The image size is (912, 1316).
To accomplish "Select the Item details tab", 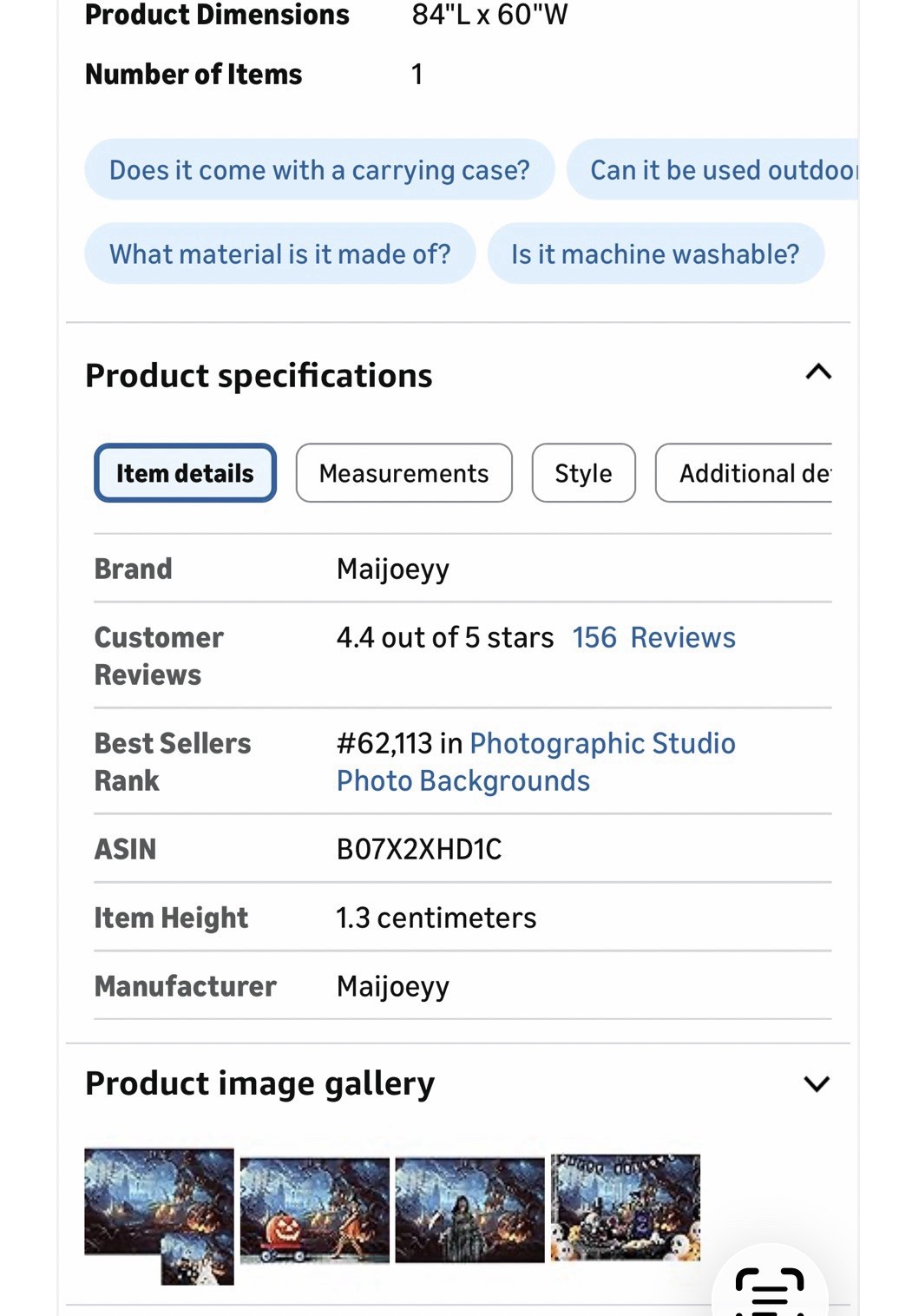I will pyautogui.click(x=185, y=473).
